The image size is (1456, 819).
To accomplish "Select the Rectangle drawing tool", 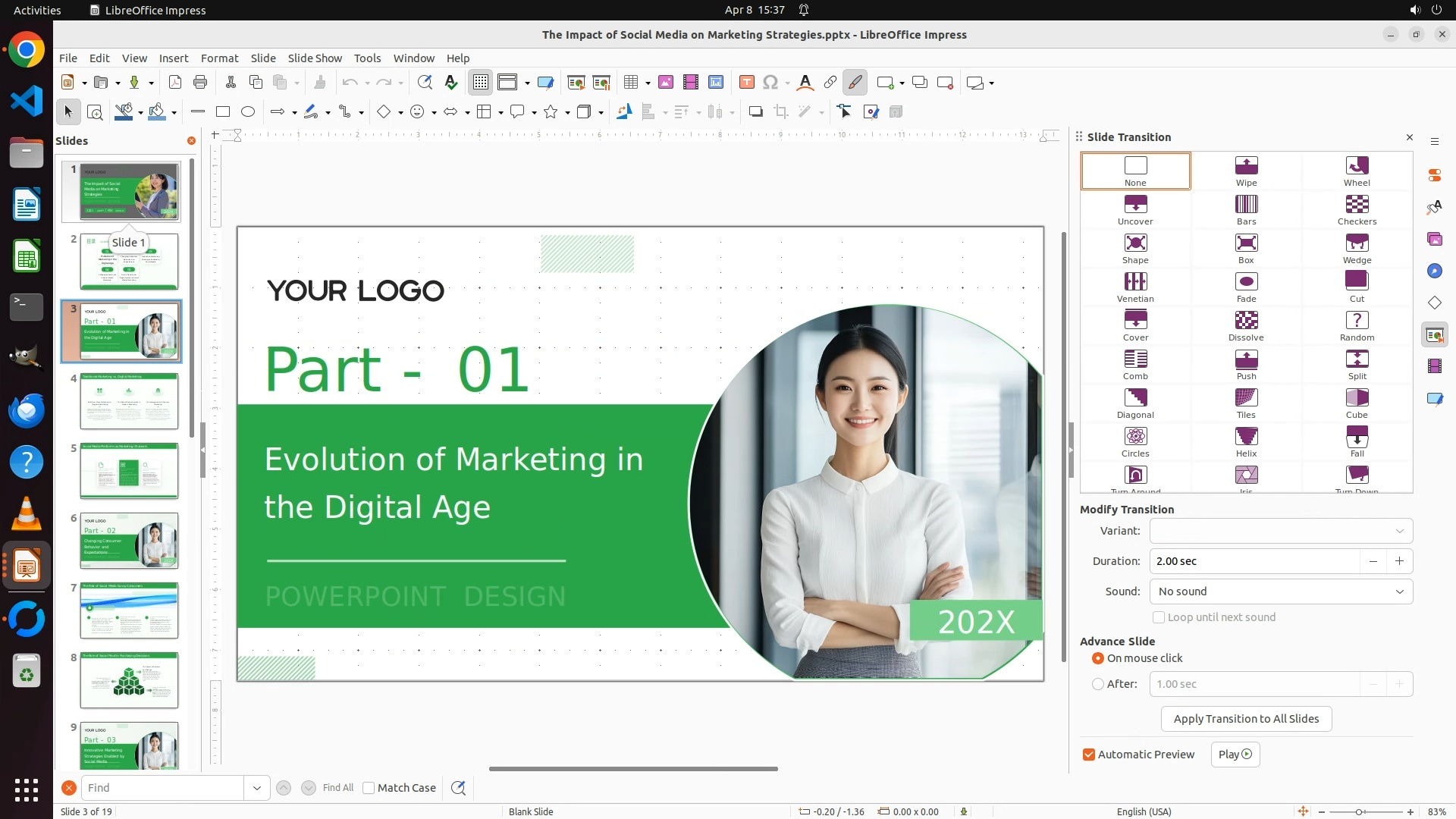I will [x=223, y=112].
